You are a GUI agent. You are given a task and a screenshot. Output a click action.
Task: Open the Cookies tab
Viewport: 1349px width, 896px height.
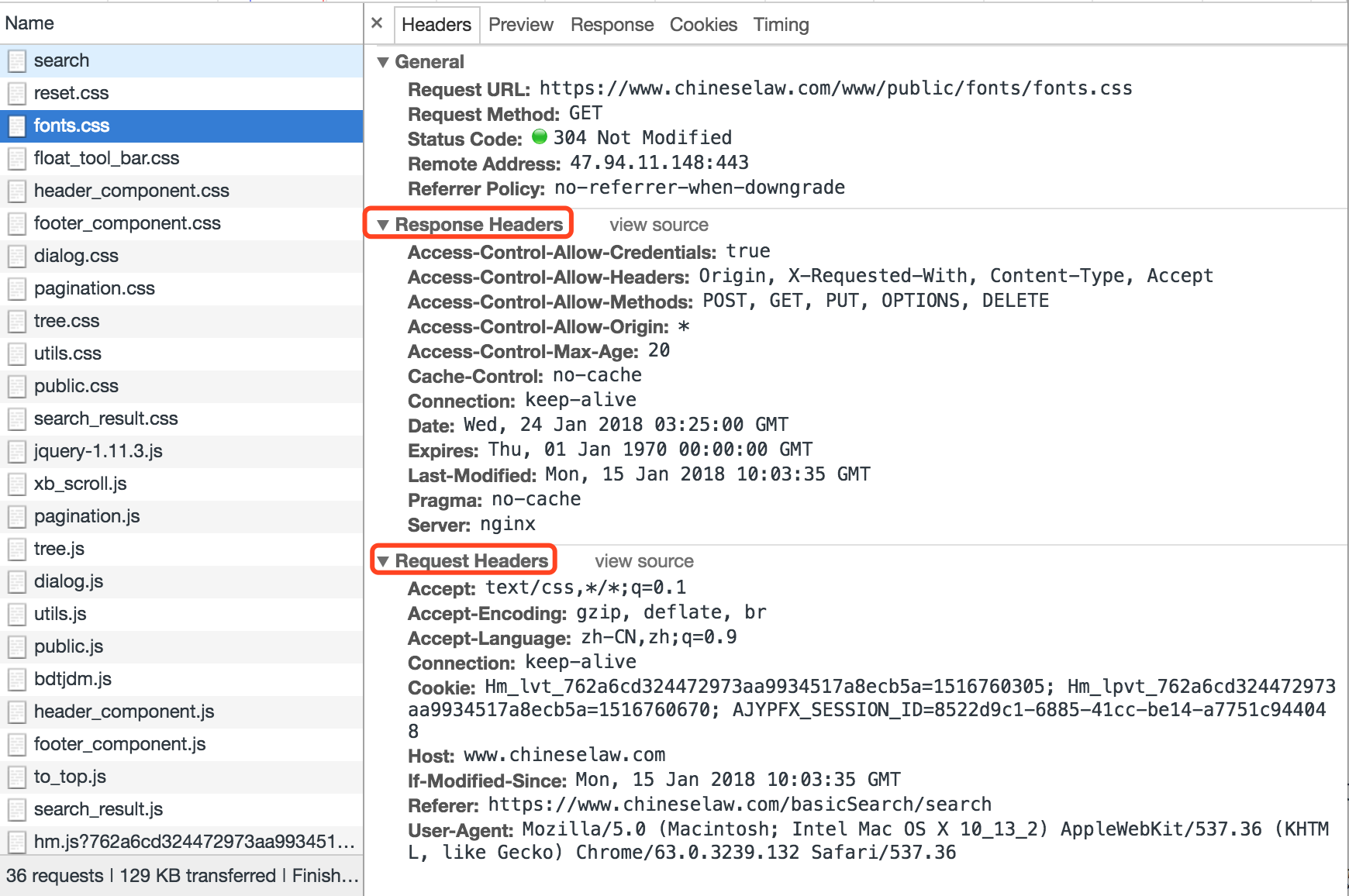(702, 25)
